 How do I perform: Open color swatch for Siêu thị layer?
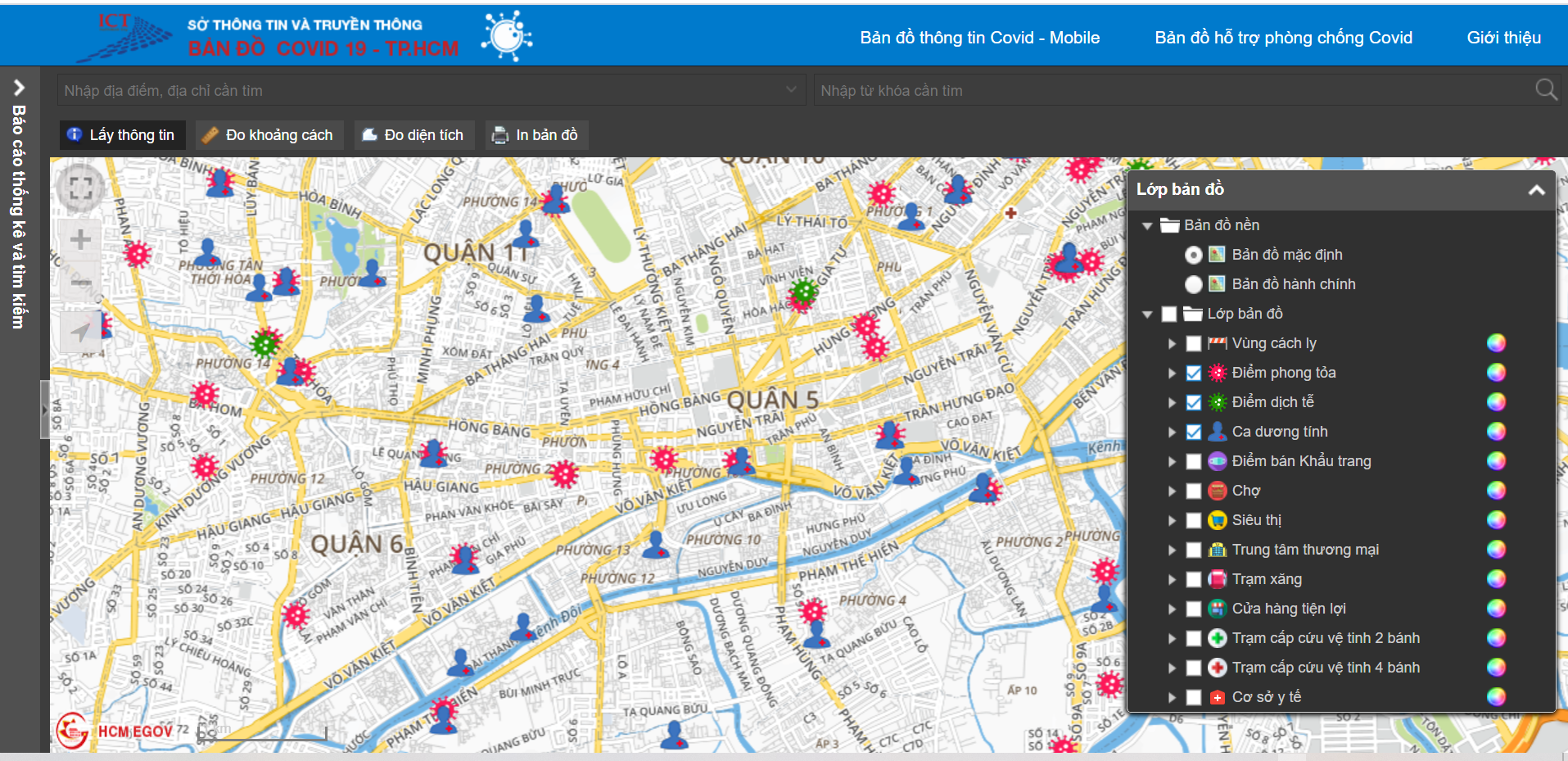click(1496, 520)
